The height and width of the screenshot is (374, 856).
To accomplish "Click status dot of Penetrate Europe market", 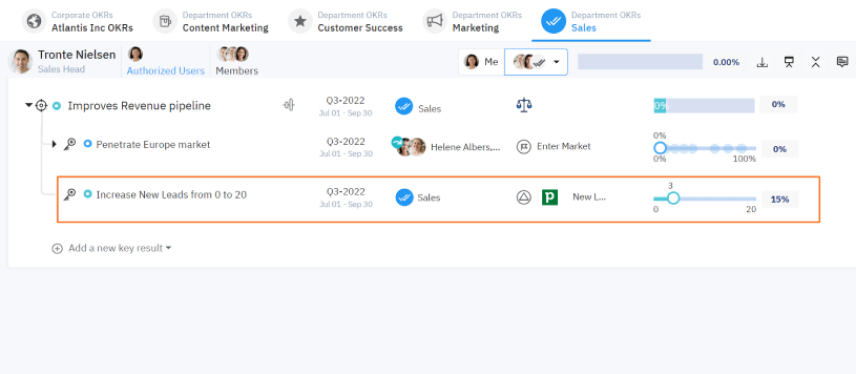I will coord(87,144).
